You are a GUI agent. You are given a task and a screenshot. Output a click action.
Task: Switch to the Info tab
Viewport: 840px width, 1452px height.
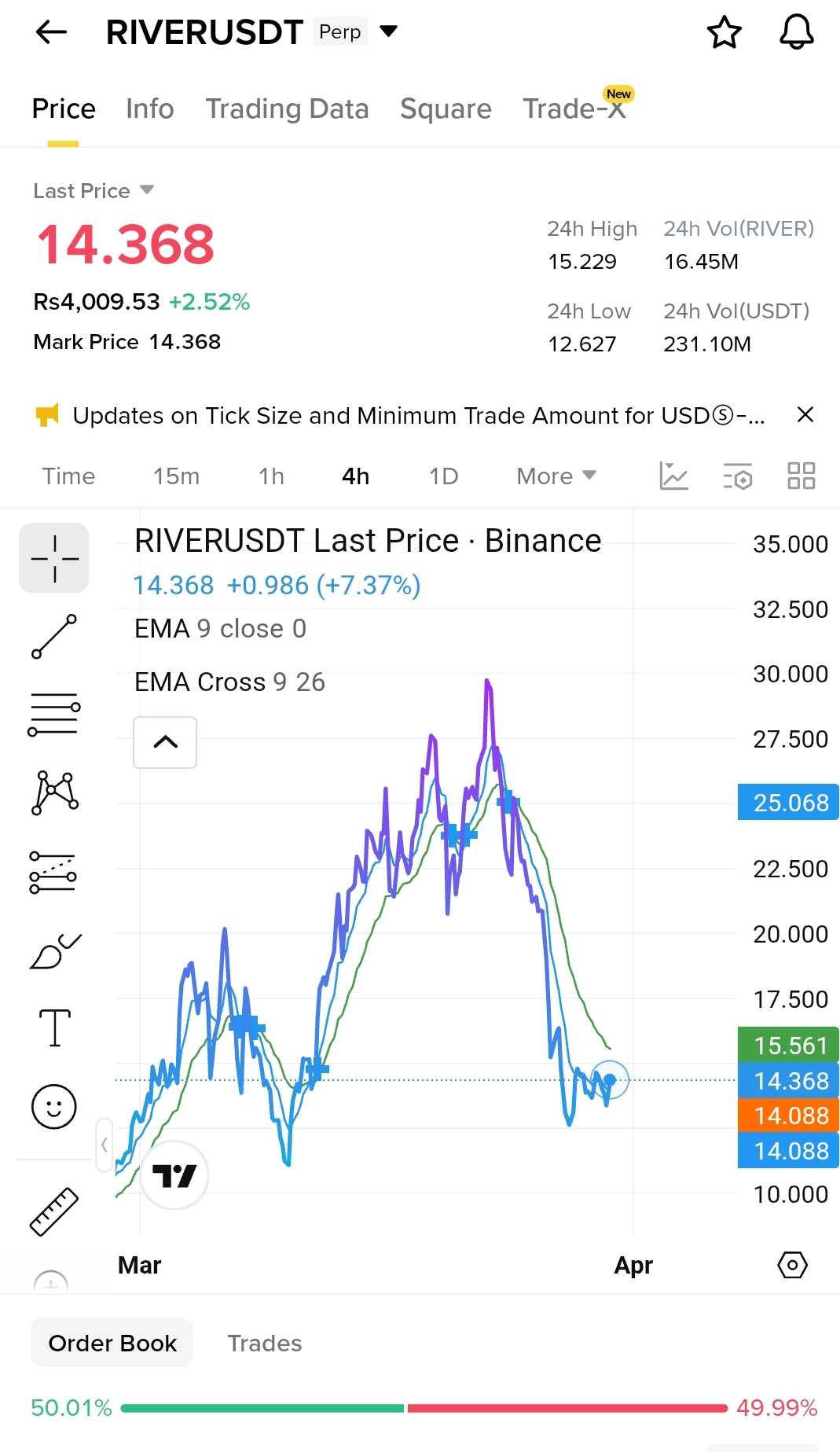(150, 108)
